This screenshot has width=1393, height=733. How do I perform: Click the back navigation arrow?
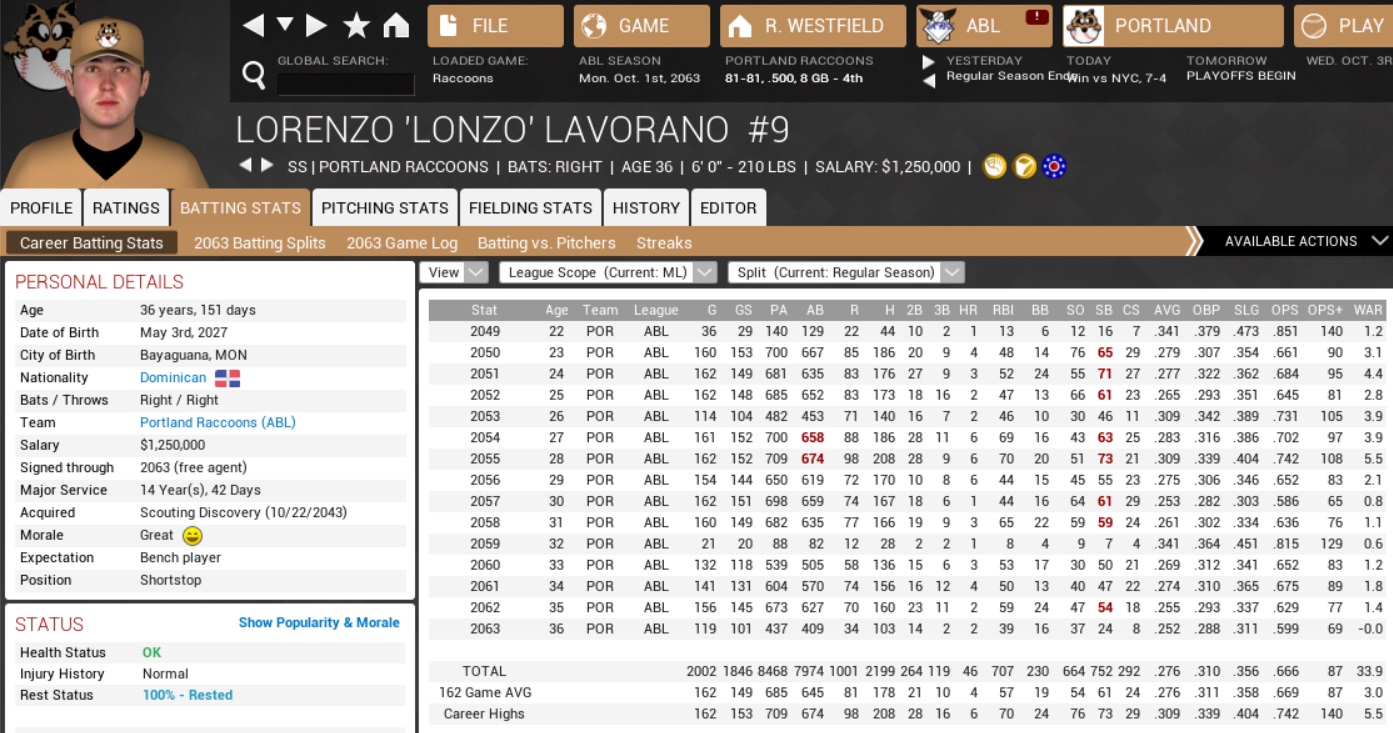(254, 26)
